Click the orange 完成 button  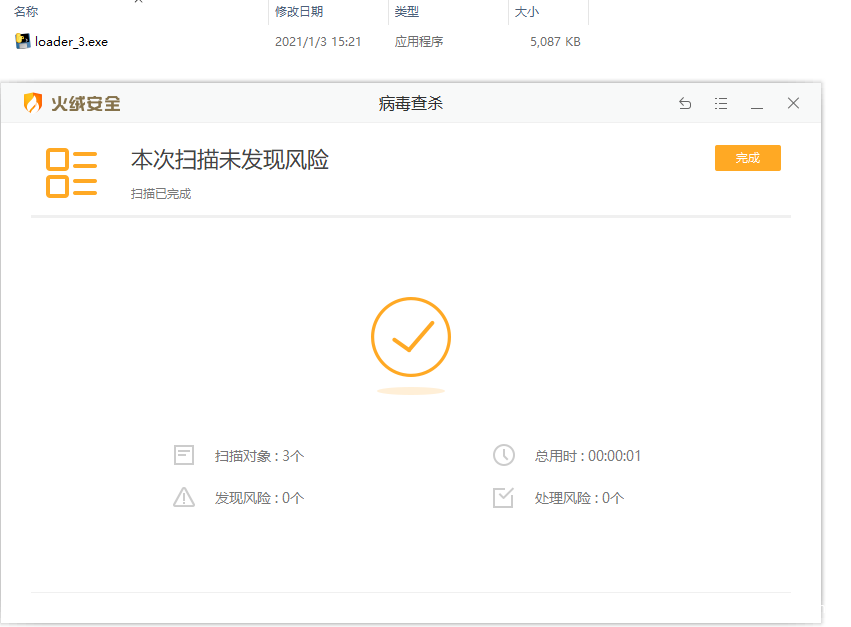747,158
